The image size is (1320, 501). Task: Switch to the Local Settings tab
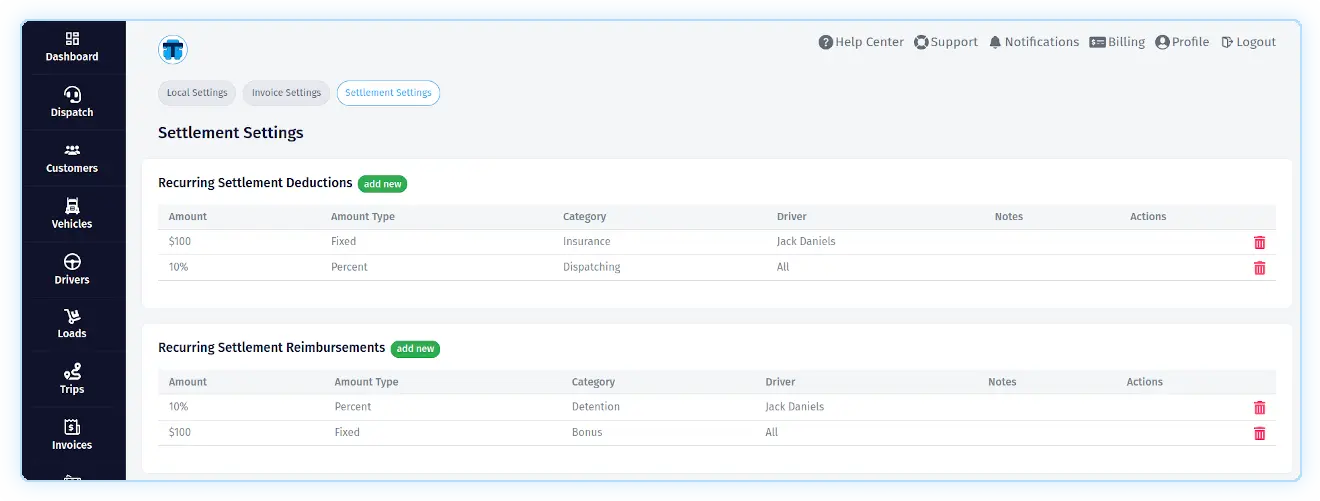pos(197,93)
